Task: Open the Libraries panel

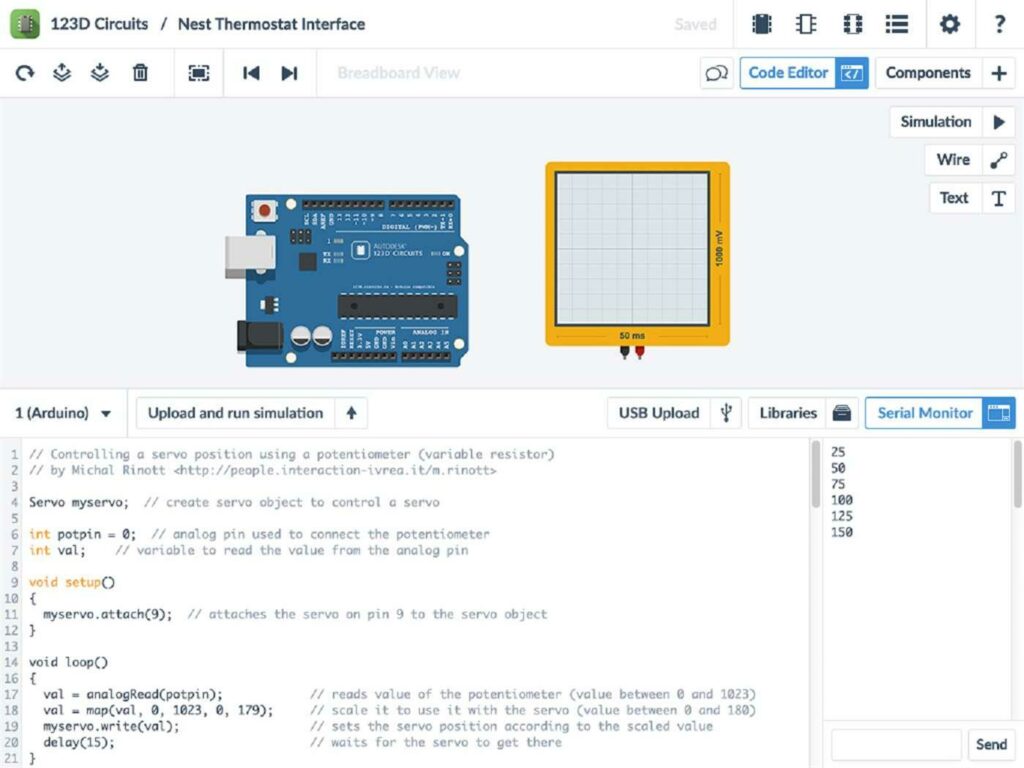Action: click(787, 412)
